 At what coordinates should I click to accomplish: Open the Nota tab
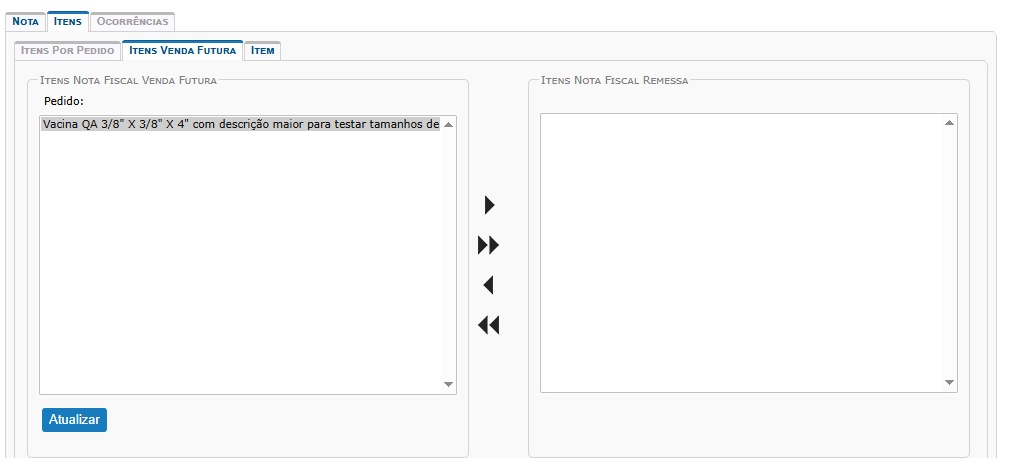point(25,21)
